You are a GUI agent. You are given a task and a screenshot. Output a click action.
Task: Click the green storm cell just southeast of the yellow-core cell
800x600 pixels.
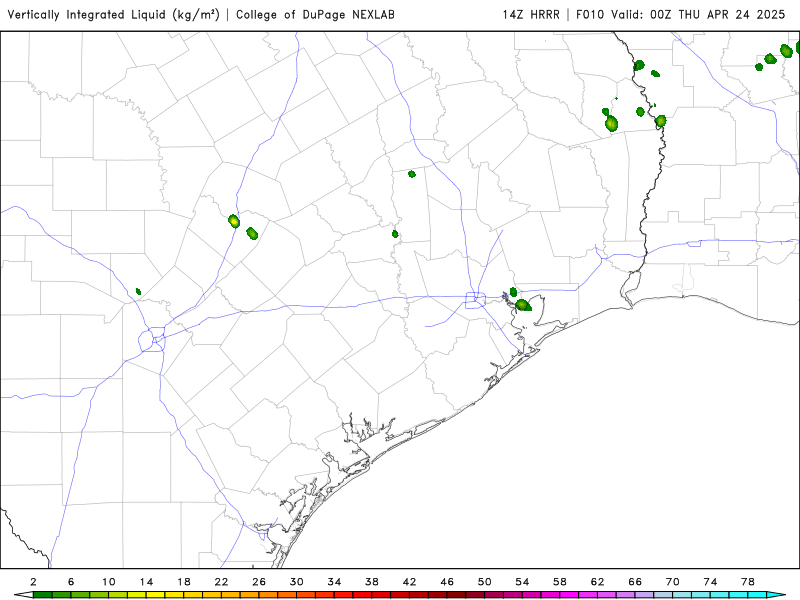tap(252, 233)
